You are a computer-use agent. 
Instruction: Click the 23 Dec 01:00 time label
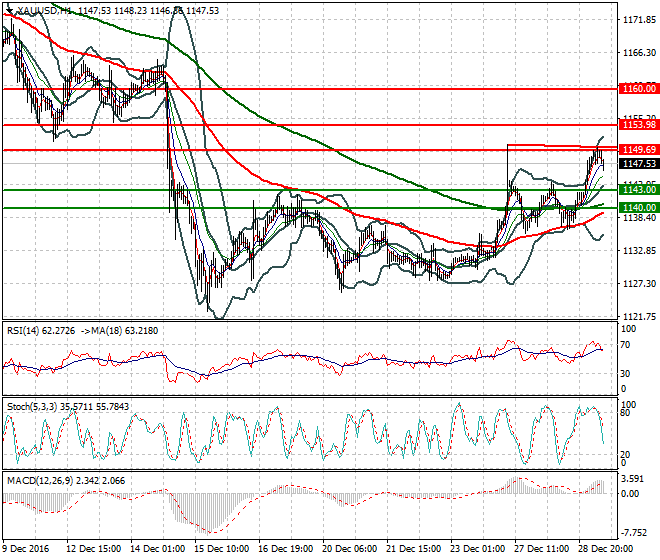(478, 549)
